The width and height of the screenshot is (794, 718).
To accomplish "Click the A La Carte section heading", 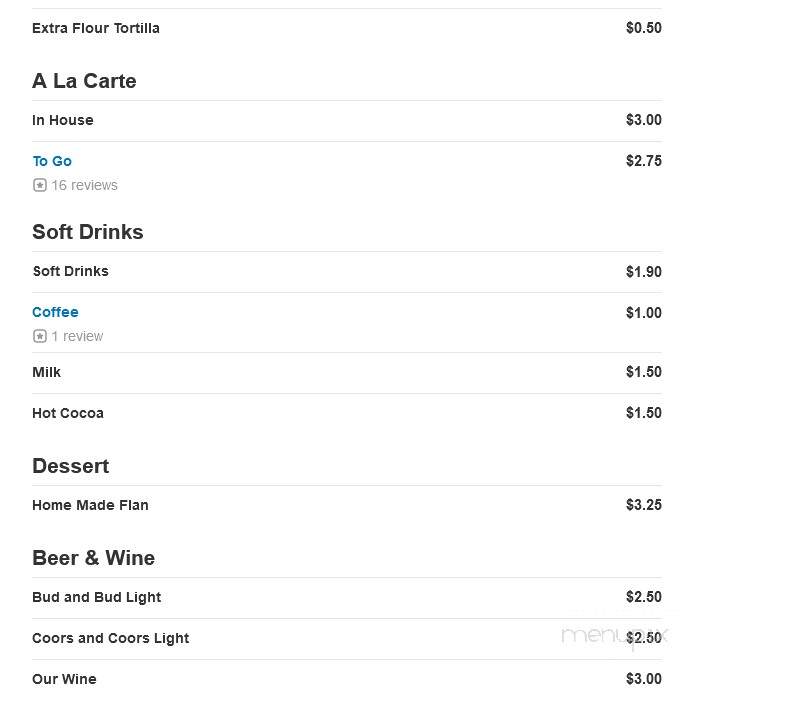I will point(84,81).
